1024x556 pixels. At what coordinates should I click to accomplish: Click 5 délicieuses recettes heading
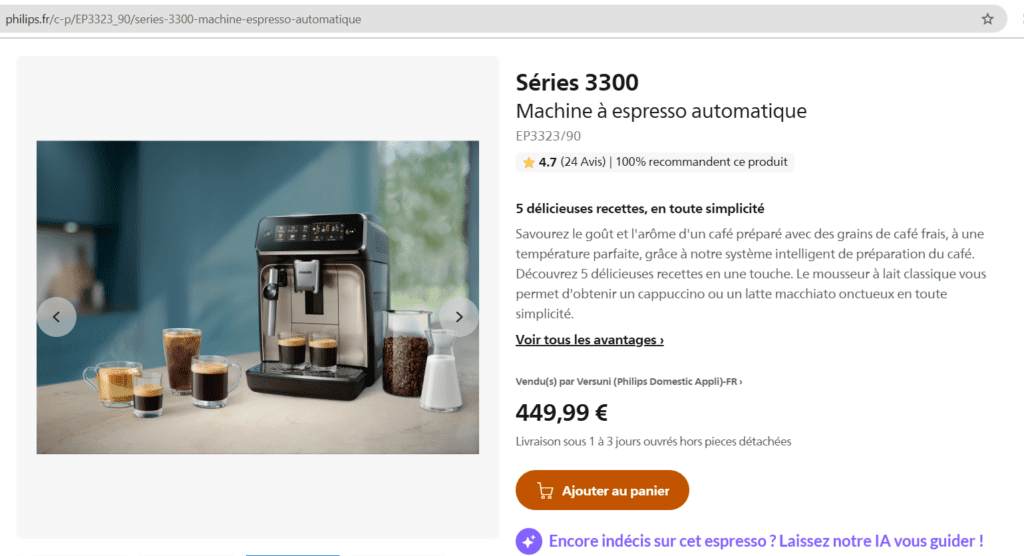(x=639, y=208)
